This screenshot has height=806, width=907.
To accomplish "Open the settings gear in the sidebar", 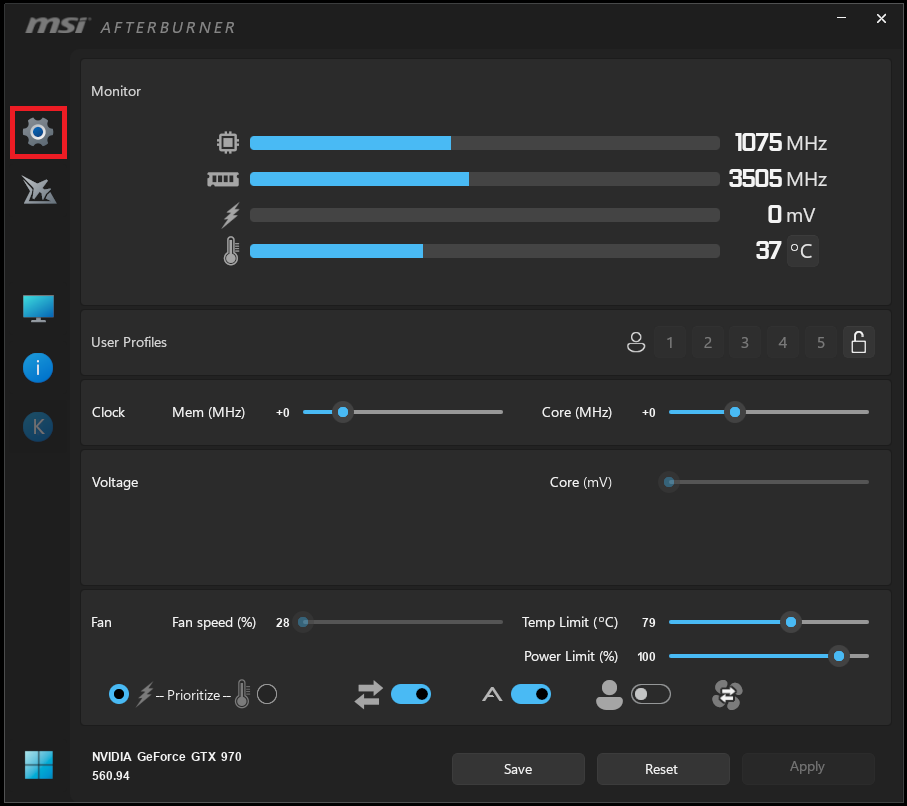I will [38, 132].
